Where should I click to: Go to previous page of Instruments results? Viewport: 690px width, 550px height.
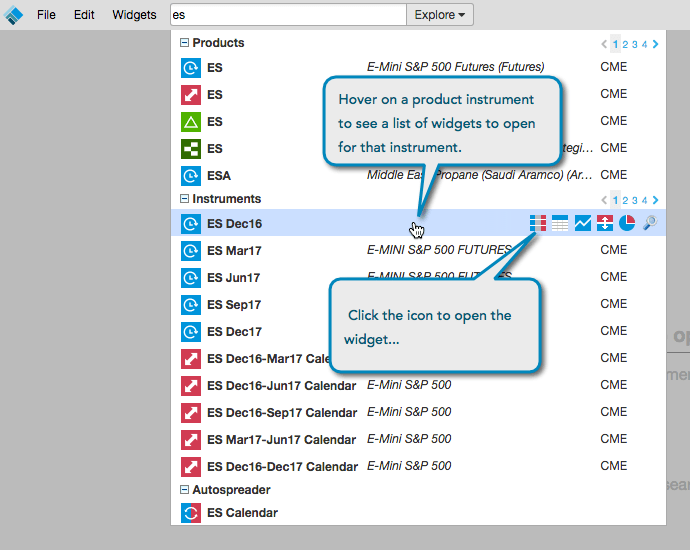(604, 200)
